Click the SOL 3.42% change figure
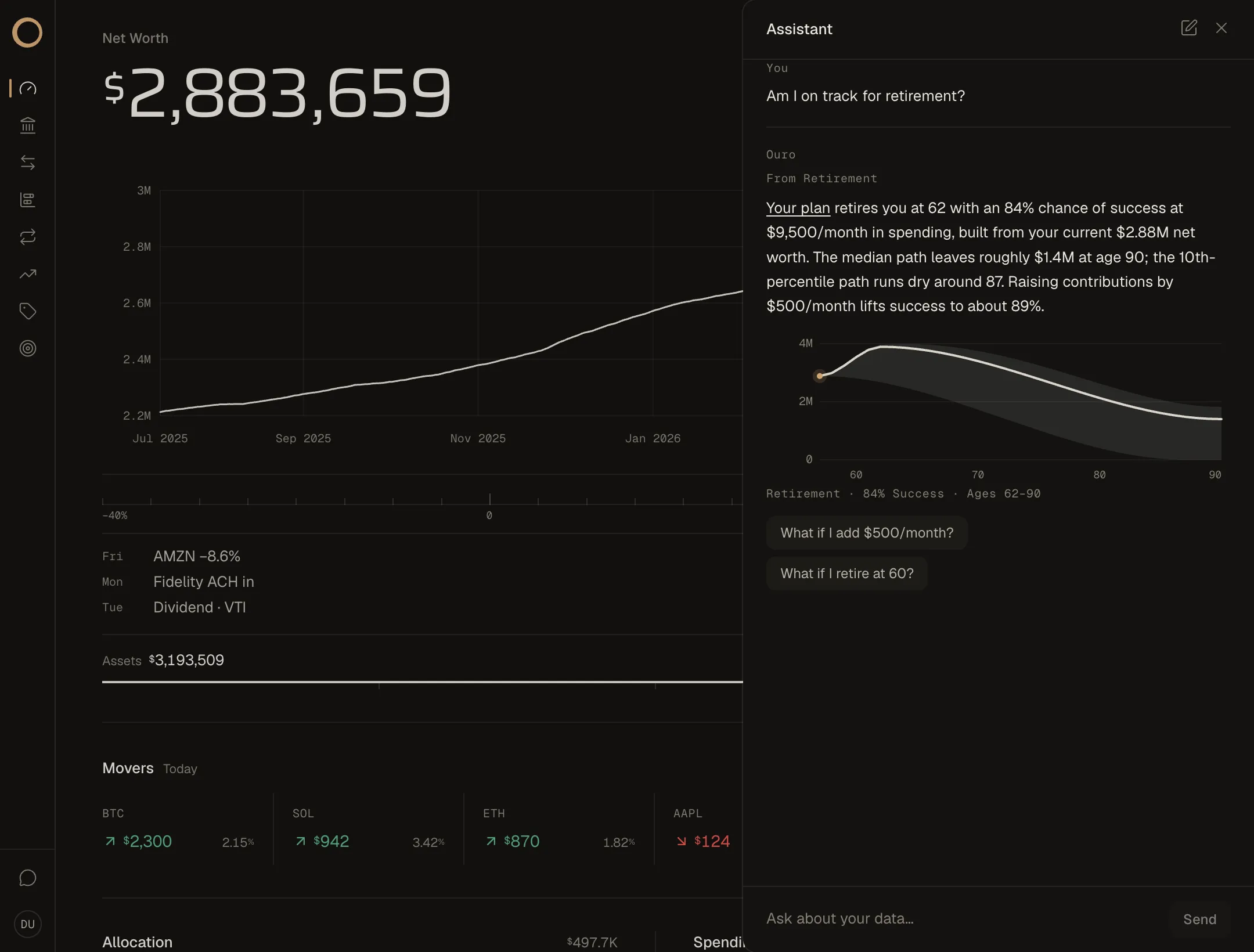The height and width of the screenshot is (952, 1254). point(428,842)
